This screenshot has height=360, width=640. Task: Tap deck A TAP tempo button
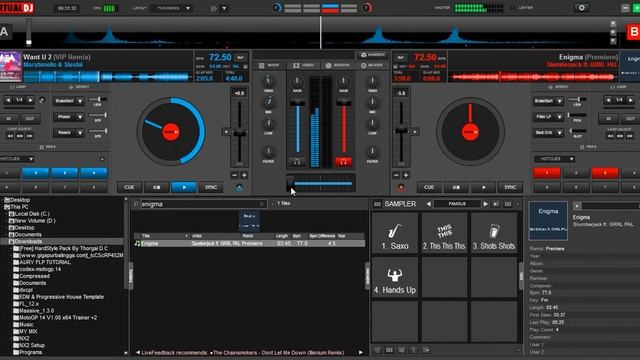click(240, 58)
